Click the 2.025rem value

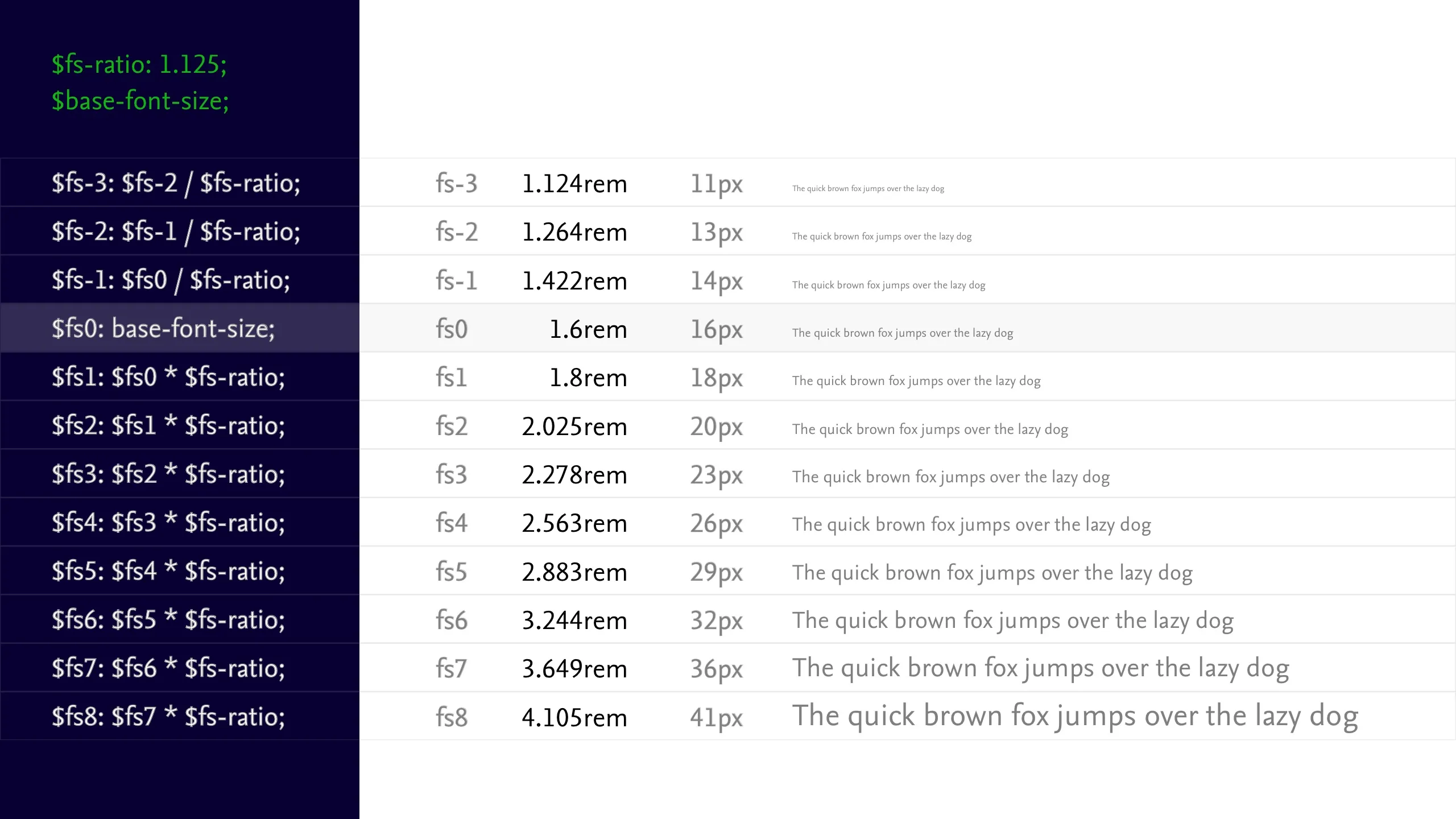pos(574,426)
